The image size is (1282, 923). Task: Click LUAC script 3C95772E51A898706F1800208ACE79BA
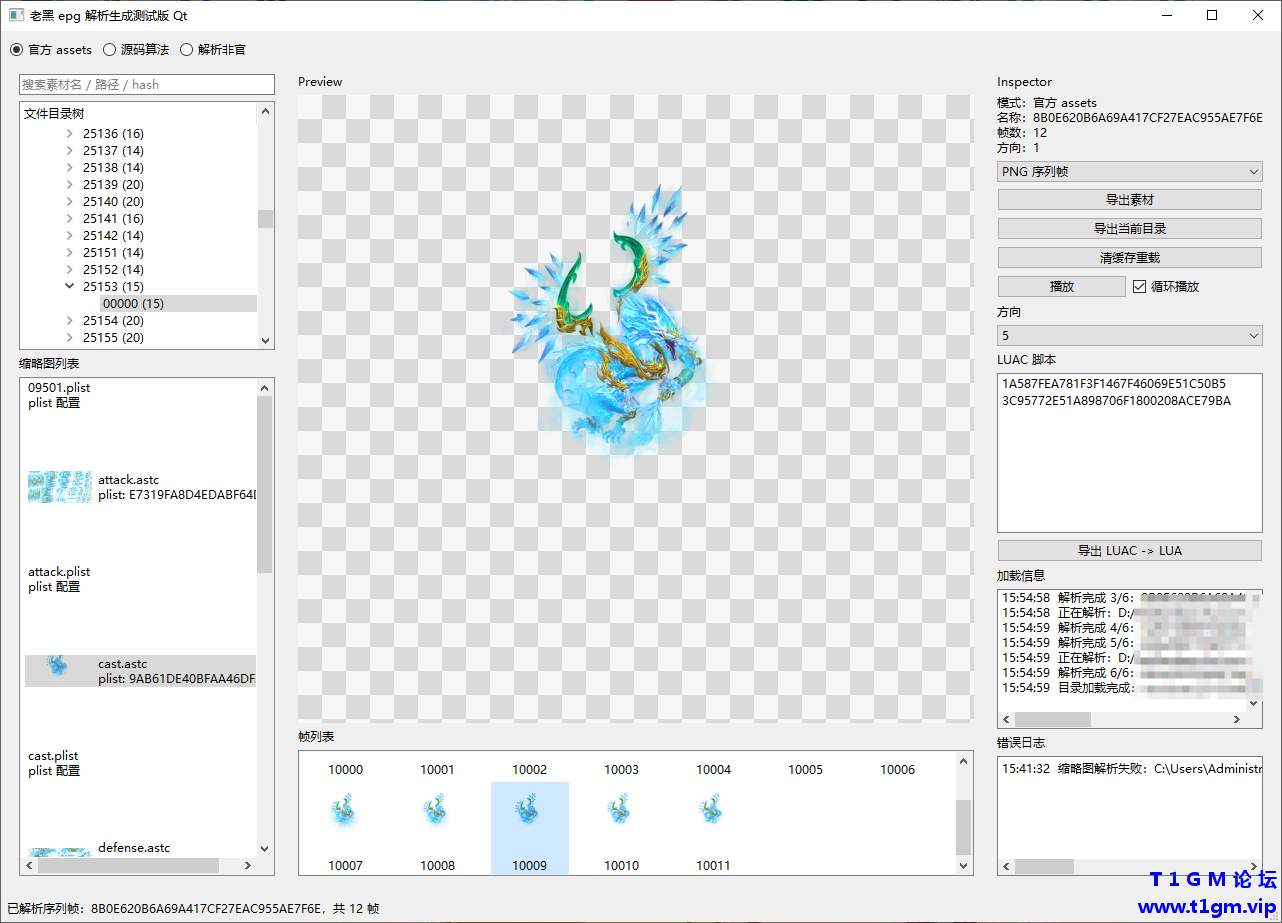1117,401
